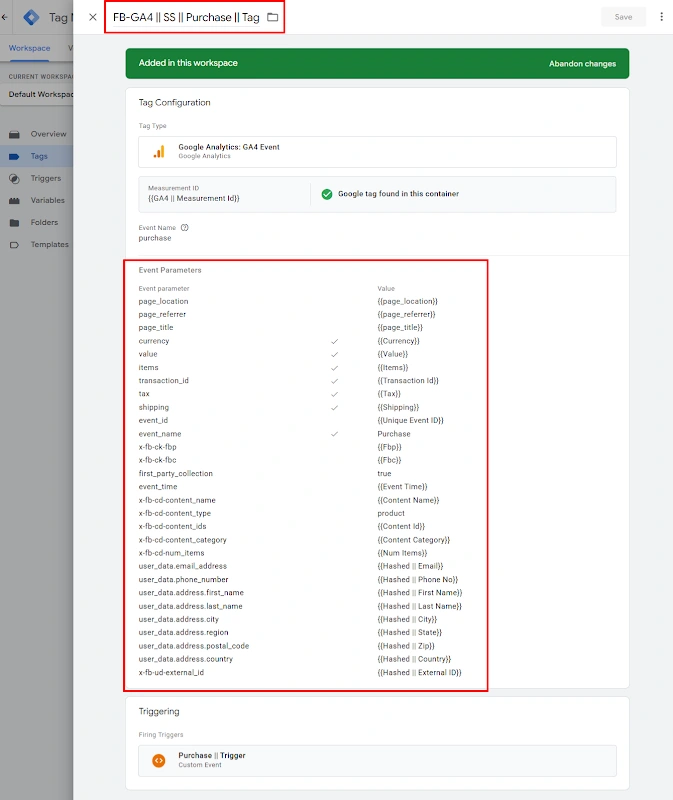Open Triggers in the sidebar menu

(46, 178)
